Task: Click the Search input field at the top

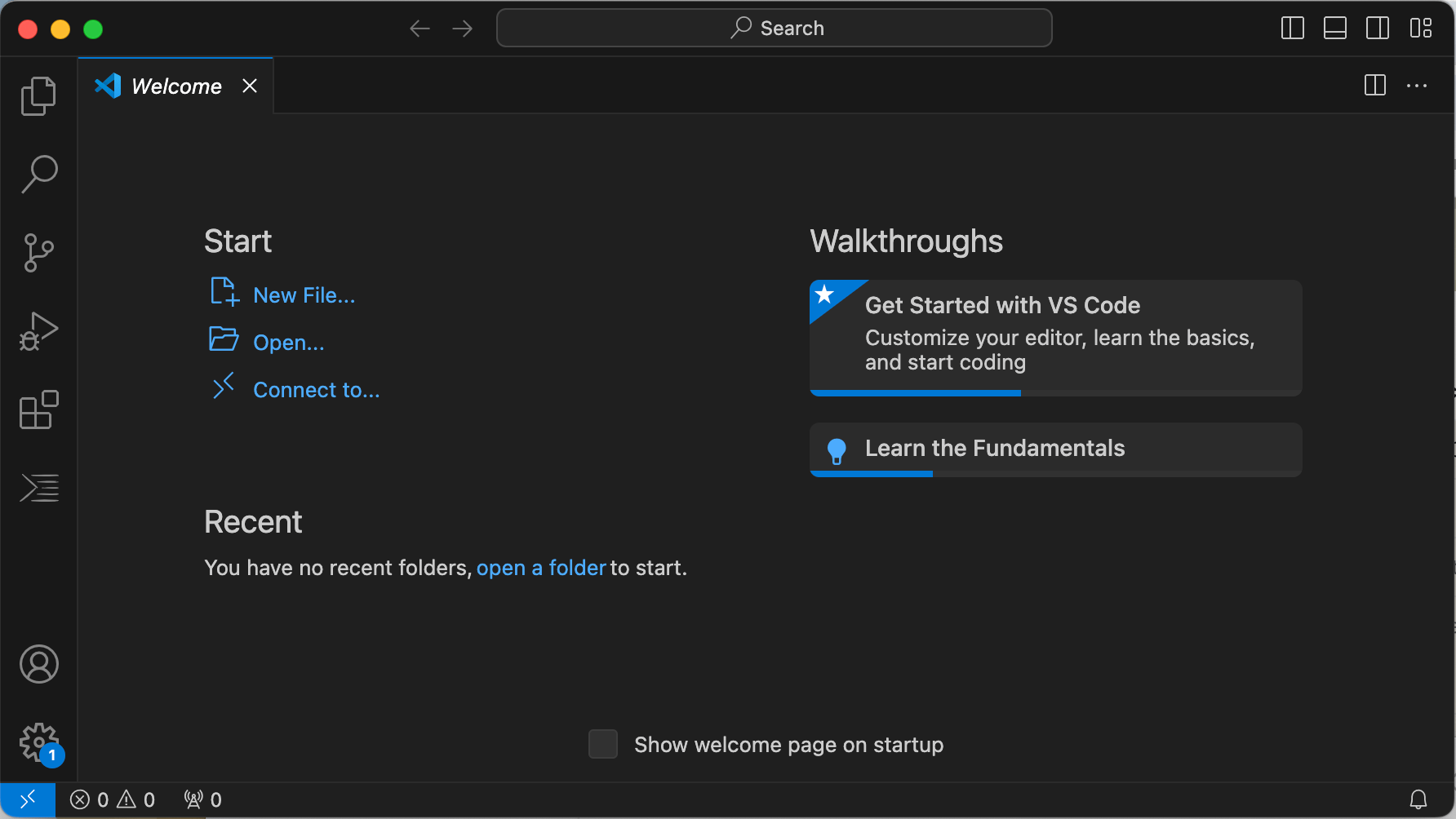Action: [x=774, y=27]
